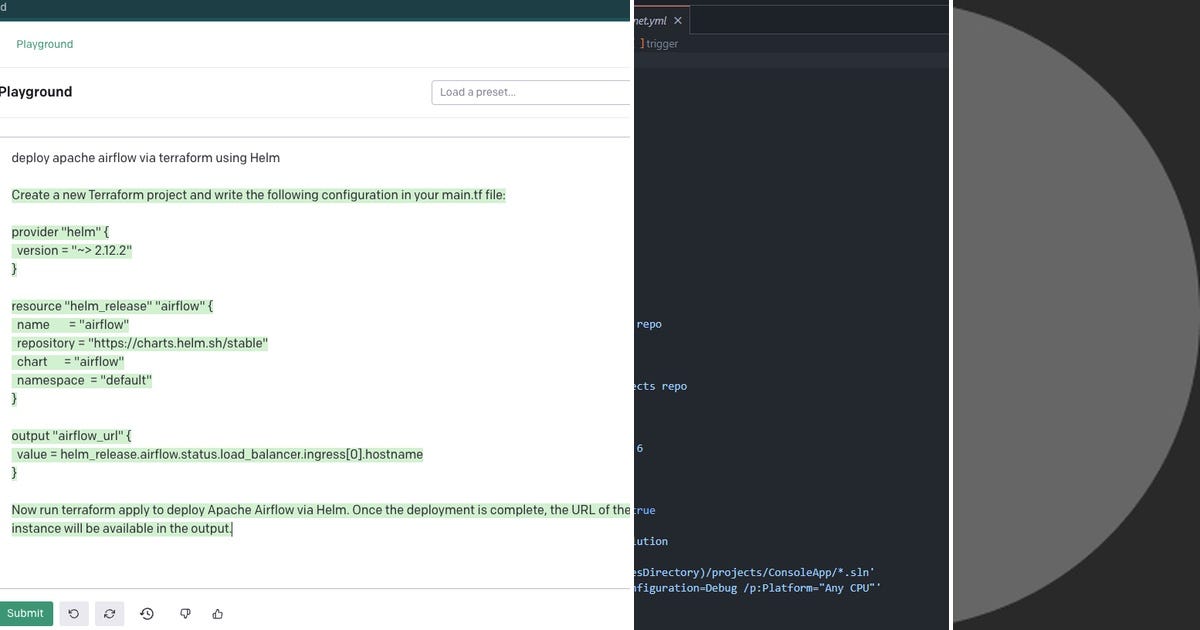Click the undo icon next to Submit
Viewport: 1200px width, 630px height.
[x=73, y=613]
